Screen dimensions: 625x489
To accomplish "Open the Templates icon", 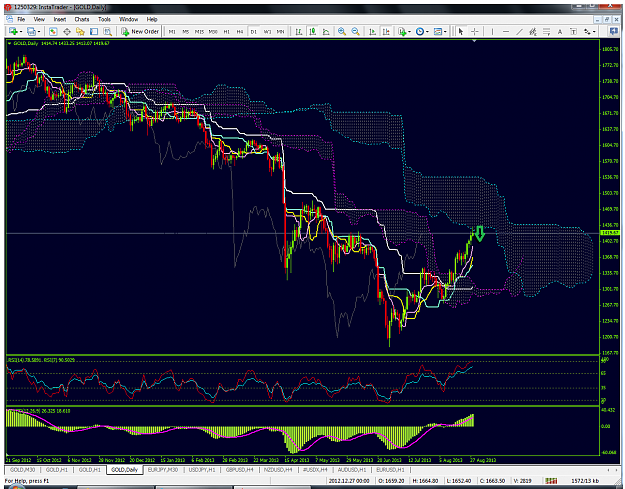I will pyautogui.click(x=438, y=31).
